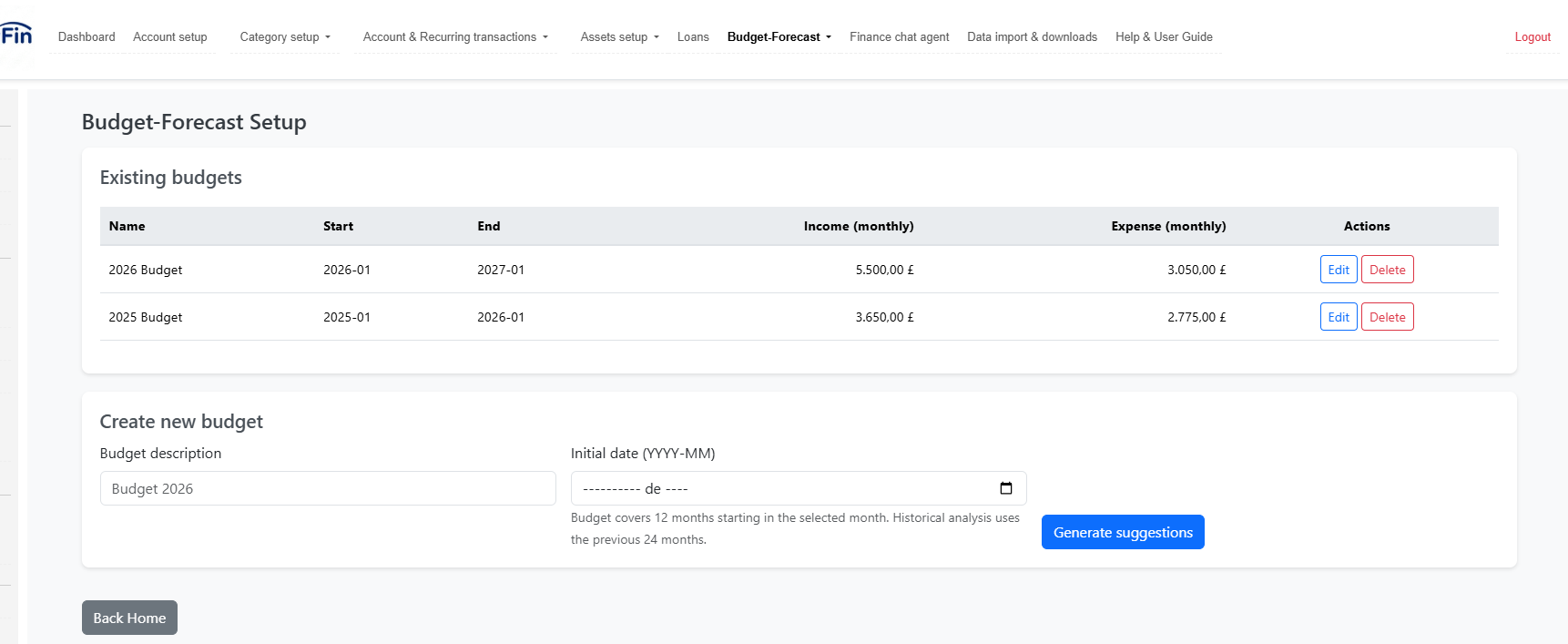Screen dimensions: 1568x644
Task: Click the 'Actions' column header
Action: pyautogui.click(x=1367, y=226)
